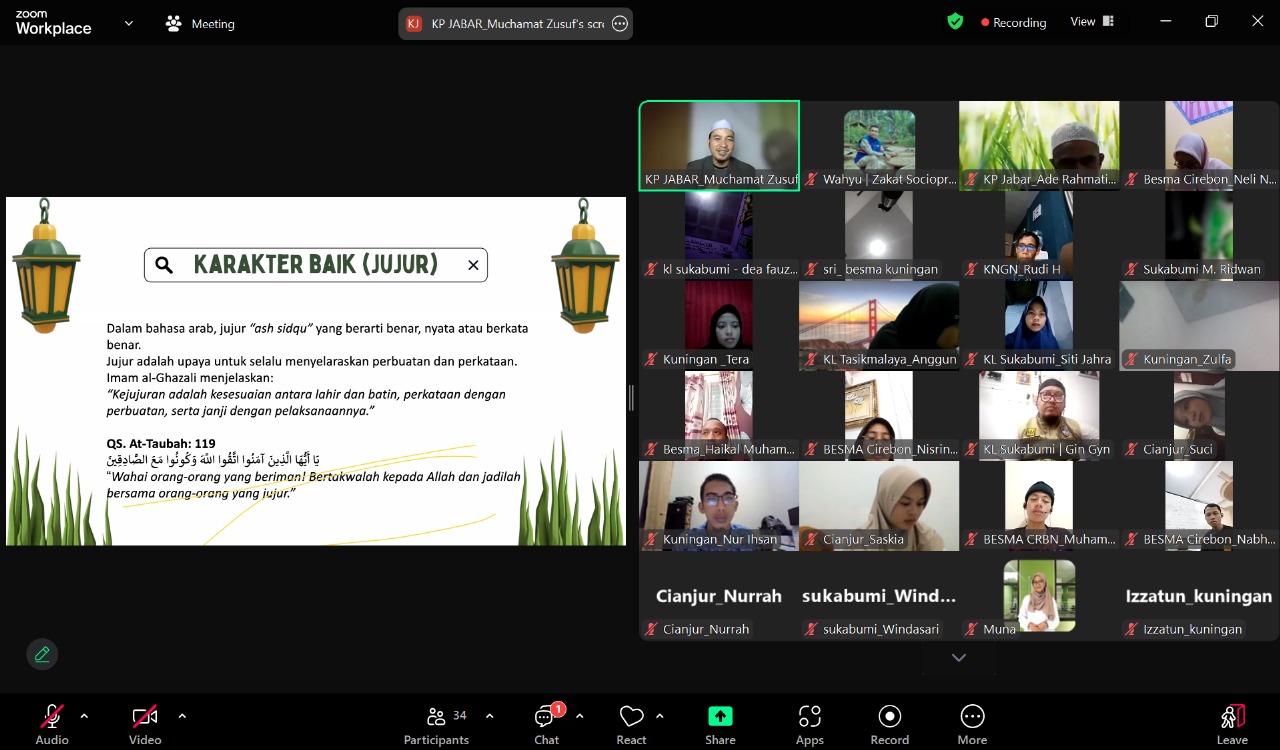Expand video settings arrow beside Video
1280x750 pixels.
click(x=182, y=716)
